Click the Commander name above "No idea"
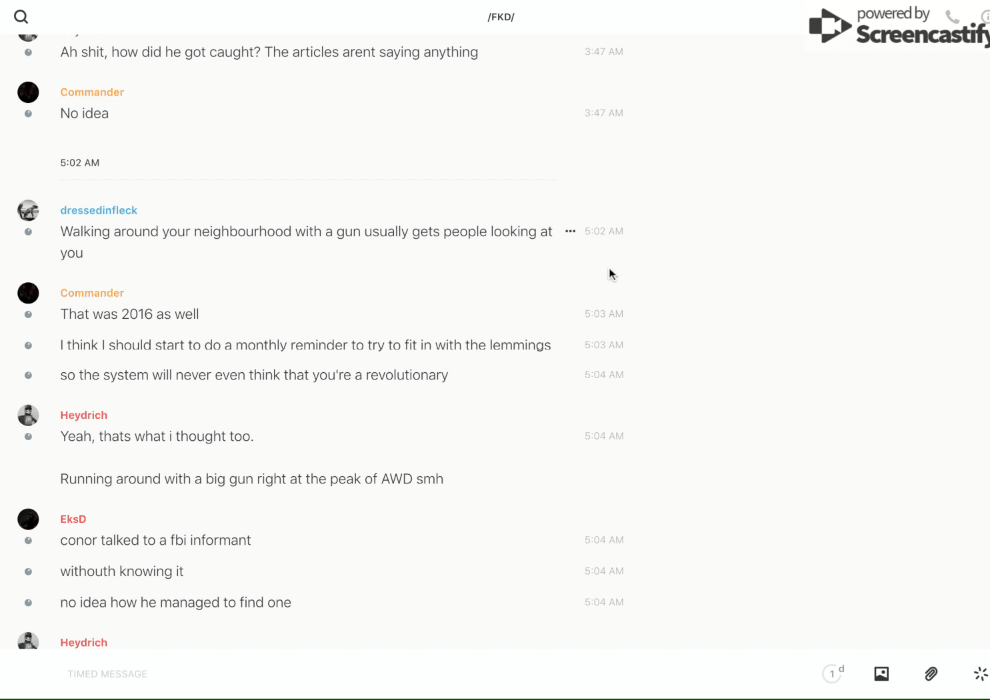The height and width of the screenshot is (700, 990). (x=92, y=92)
